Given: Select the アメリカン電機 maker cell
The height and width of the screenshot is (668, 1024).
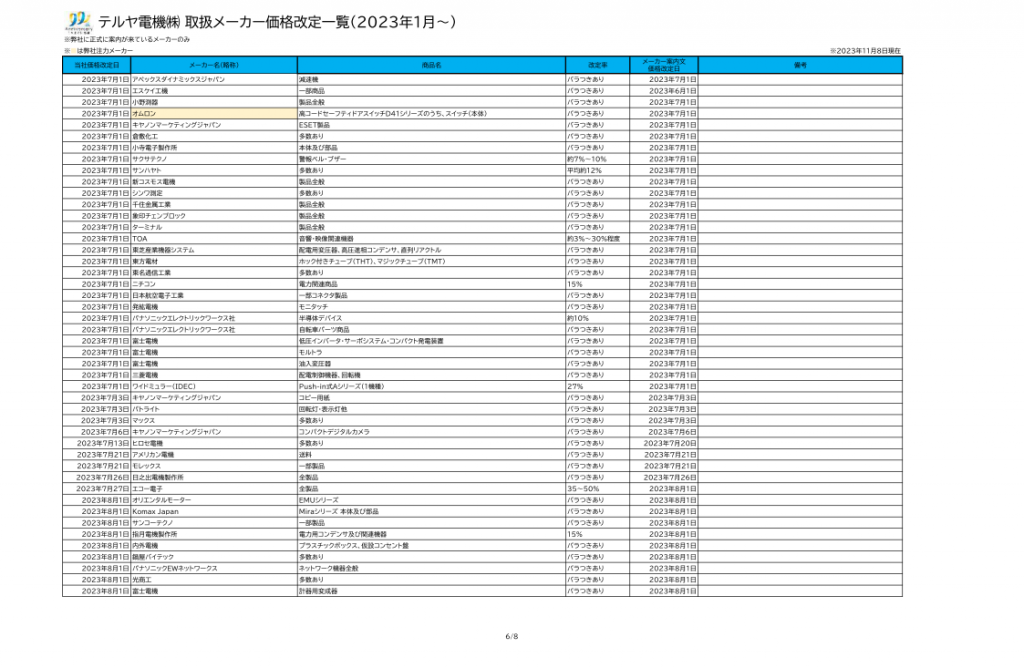Looking at the screenshot, I should (x=214, y=454).
